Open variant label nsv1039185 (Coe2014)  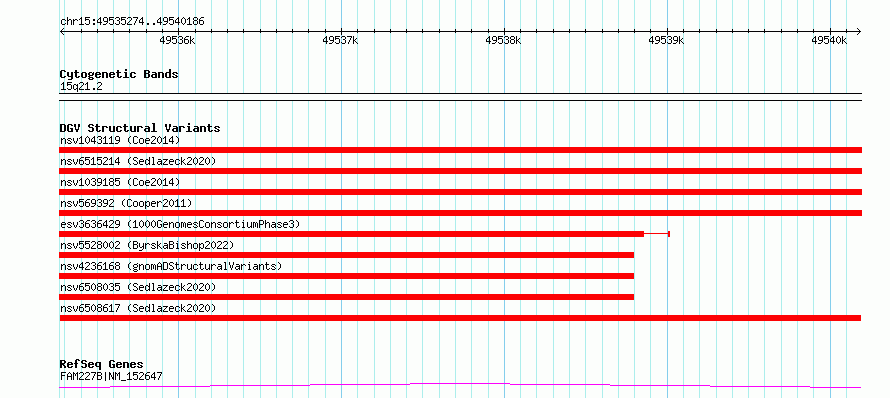[120, 182]
